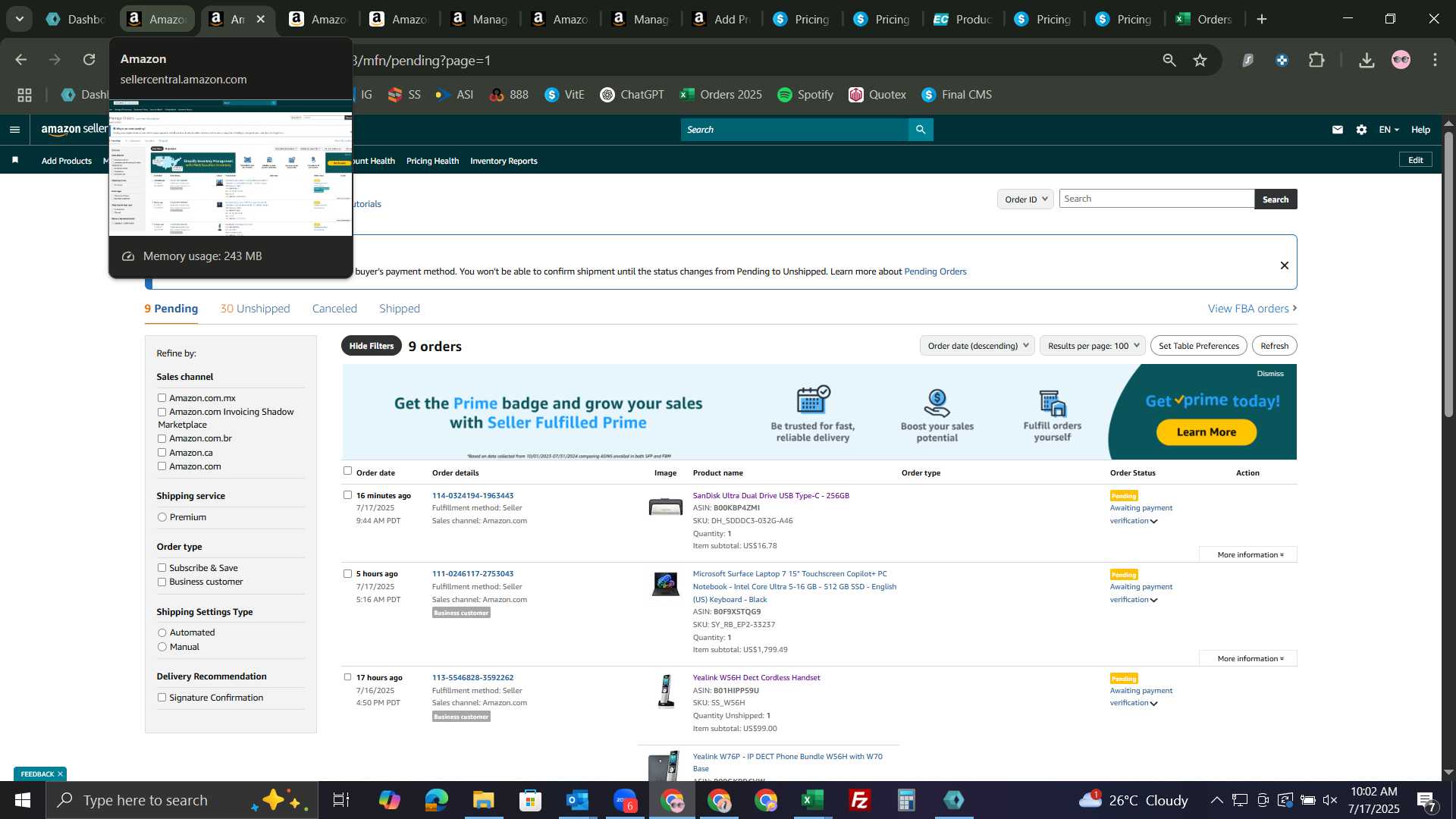Check the Amazon.com.br sales channel filter
The width and height of the screenshot is (1456, 819).
pyautogui.click(x=162, y=438)
